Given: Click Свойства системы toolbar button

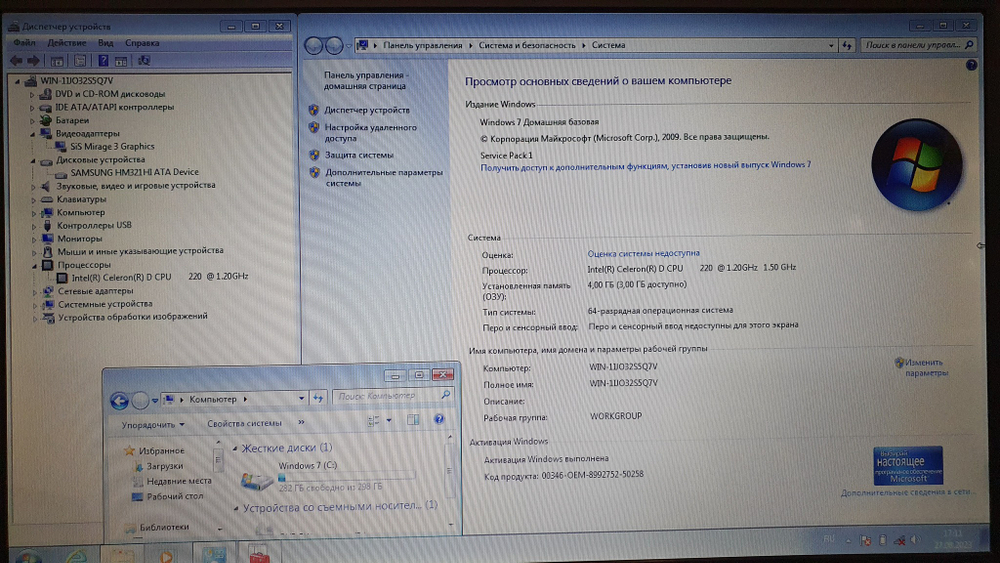Looking at the screenshot, I should pyautogui.click(x=244, y=423).
